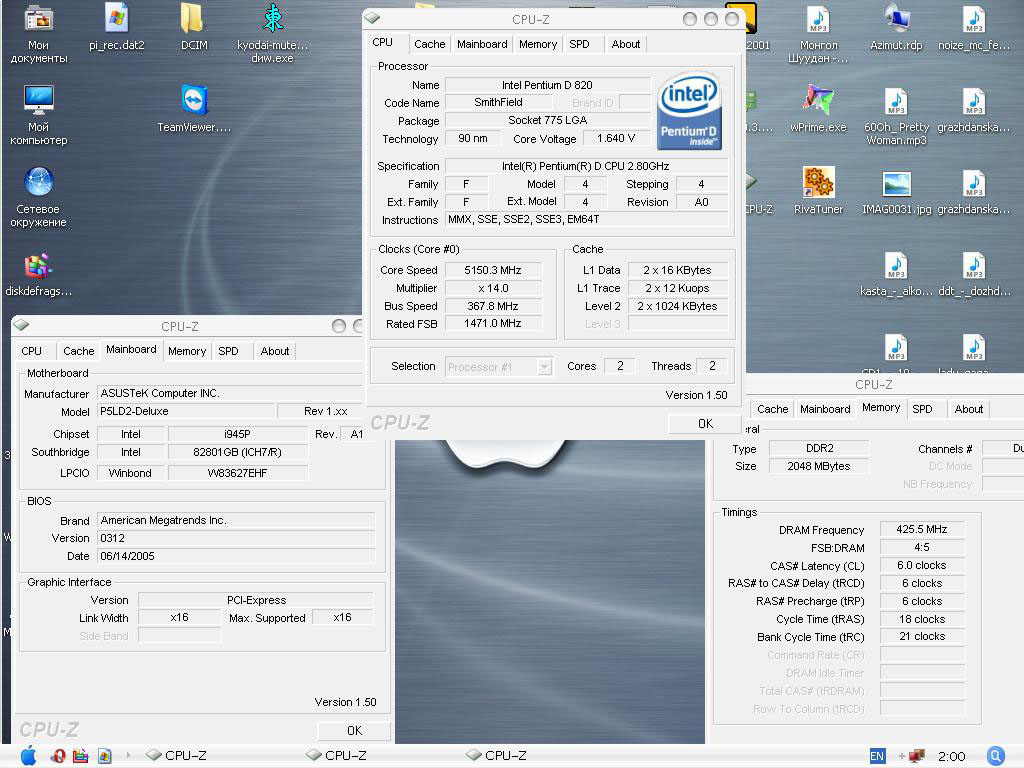This screenshot has width=1024, height=768.
Task: Click the i945P chipset value
Action: (x=237, y=434)
